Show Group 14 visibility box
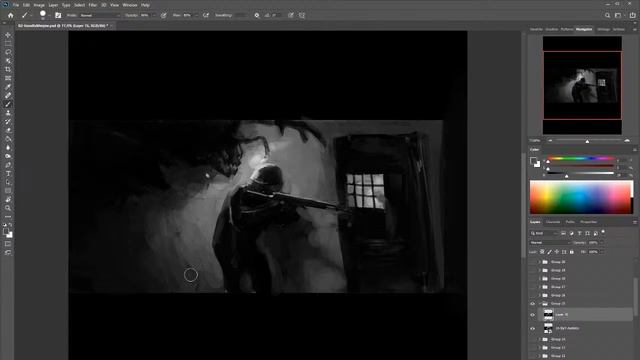The height and width of the screenshot is (360, 640). coord(532,339)
